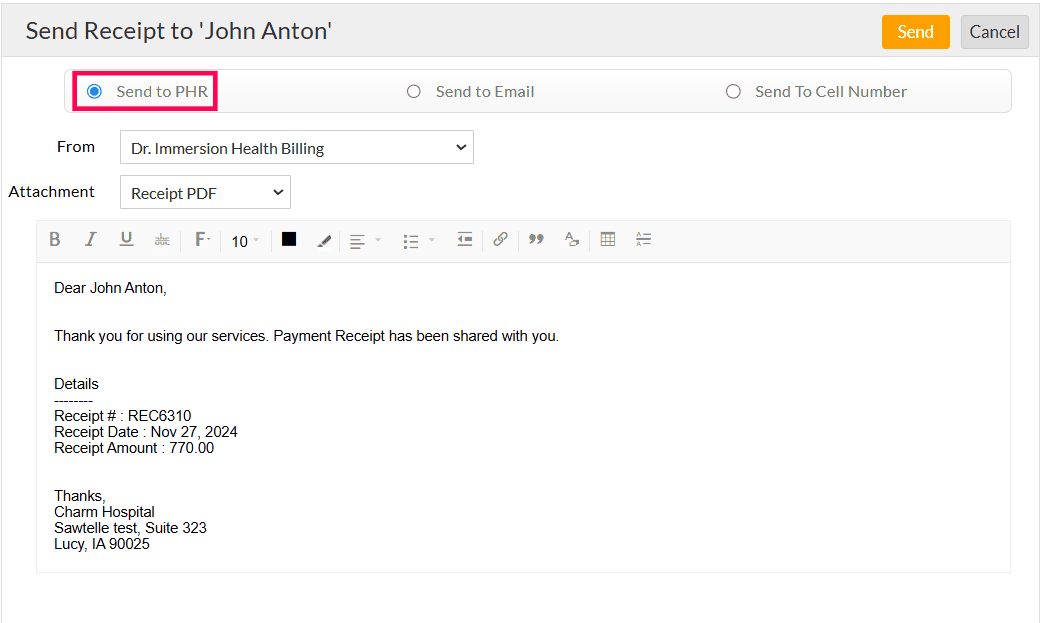Cancel sending the receipt

point(994,32)
